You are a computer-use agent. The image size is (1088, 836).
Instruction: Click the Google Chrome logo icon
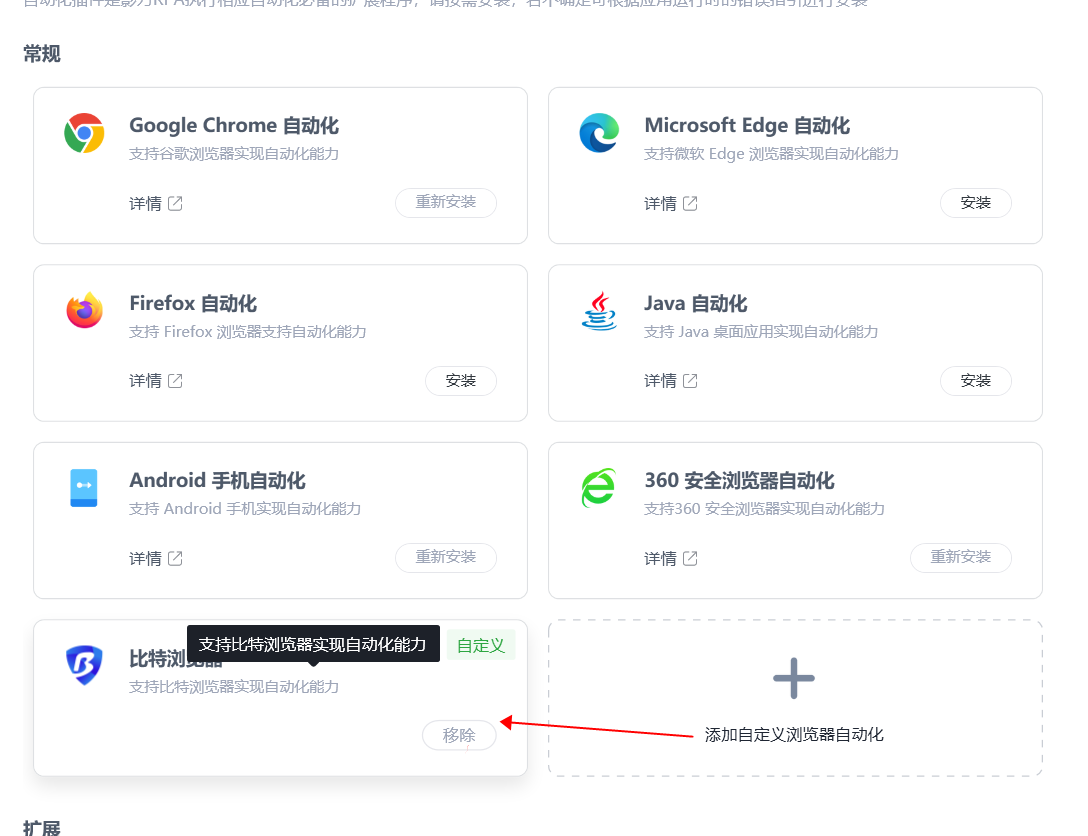coord(84,133)
